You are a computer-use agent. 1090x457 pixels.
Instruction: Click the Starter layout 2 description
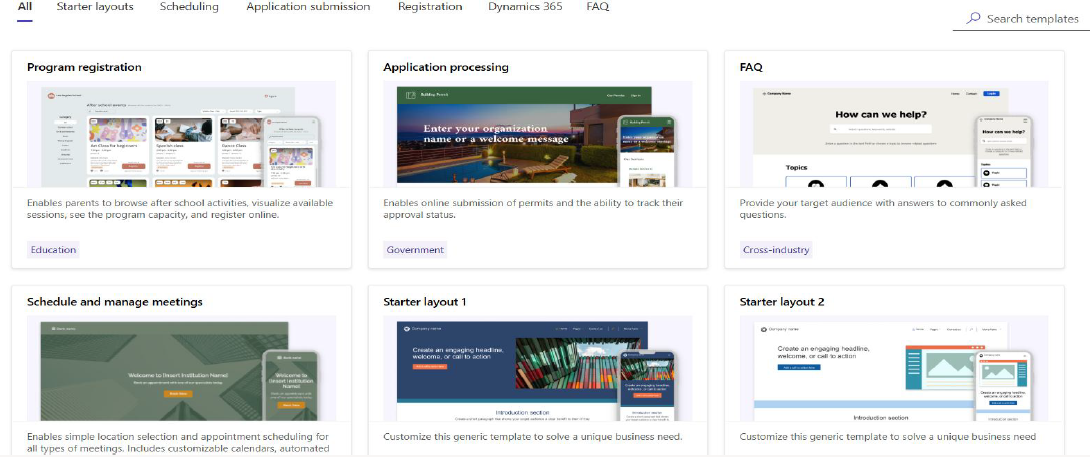tap(888, 437)
